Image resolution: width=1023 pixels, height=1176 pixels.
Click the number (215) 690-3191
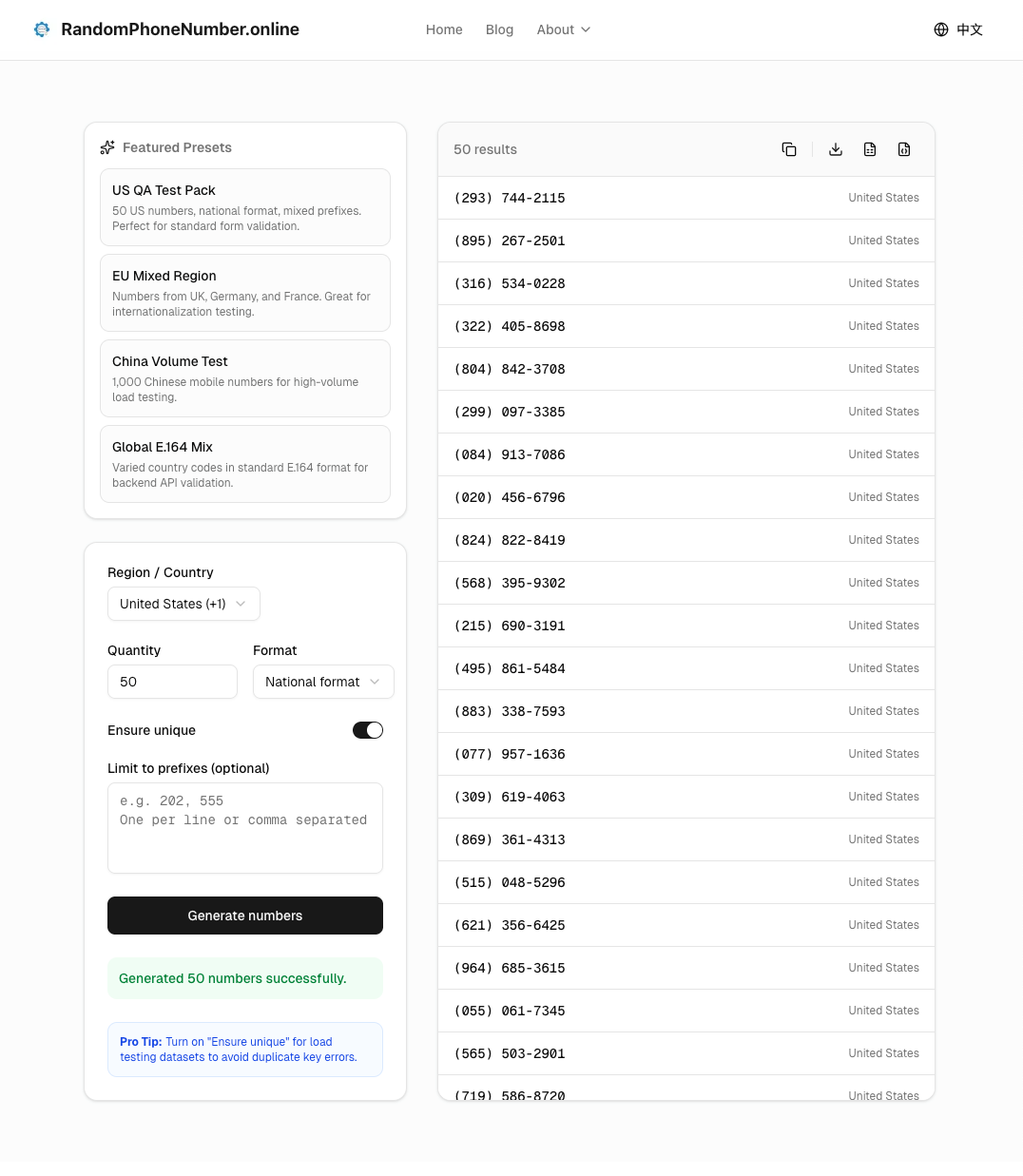pyautogui.click(x=510, y=626)
